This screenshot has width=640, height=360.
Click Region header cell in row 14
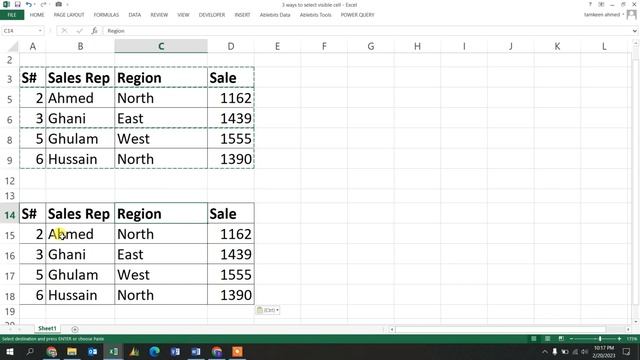161,214
